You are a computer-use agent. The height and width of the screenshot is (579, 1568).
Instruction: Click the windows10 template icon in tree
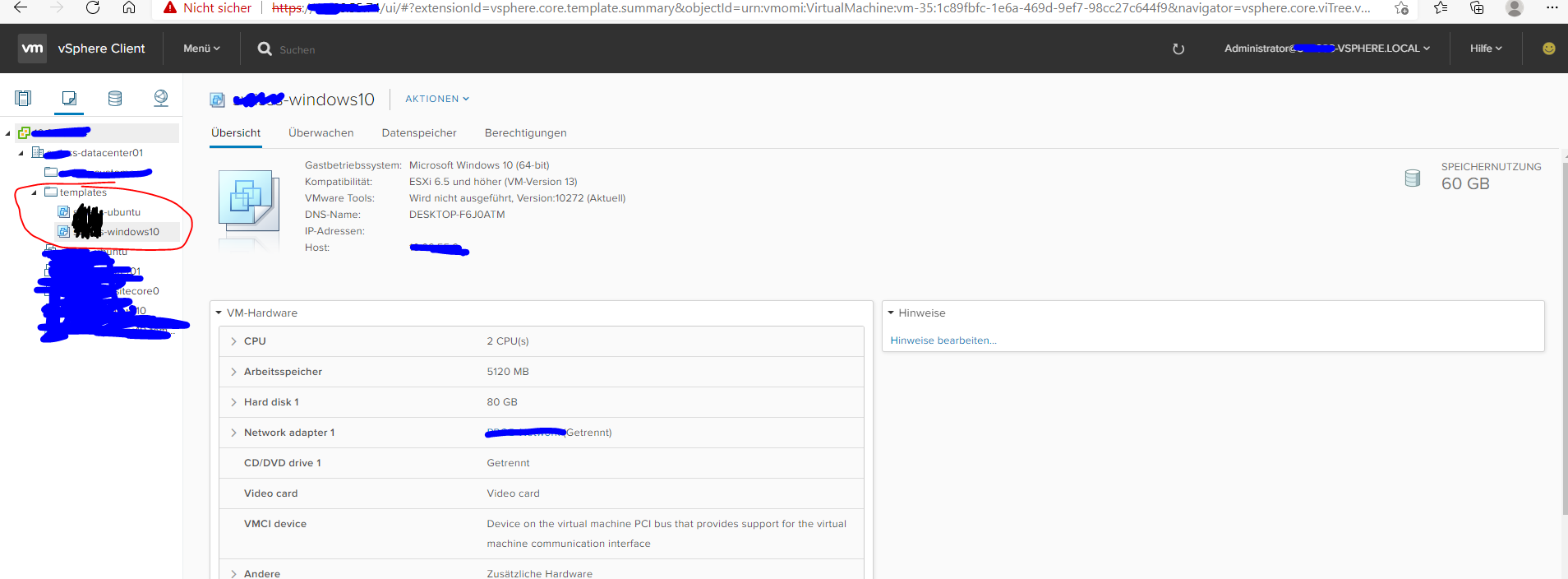coord(63,231)
